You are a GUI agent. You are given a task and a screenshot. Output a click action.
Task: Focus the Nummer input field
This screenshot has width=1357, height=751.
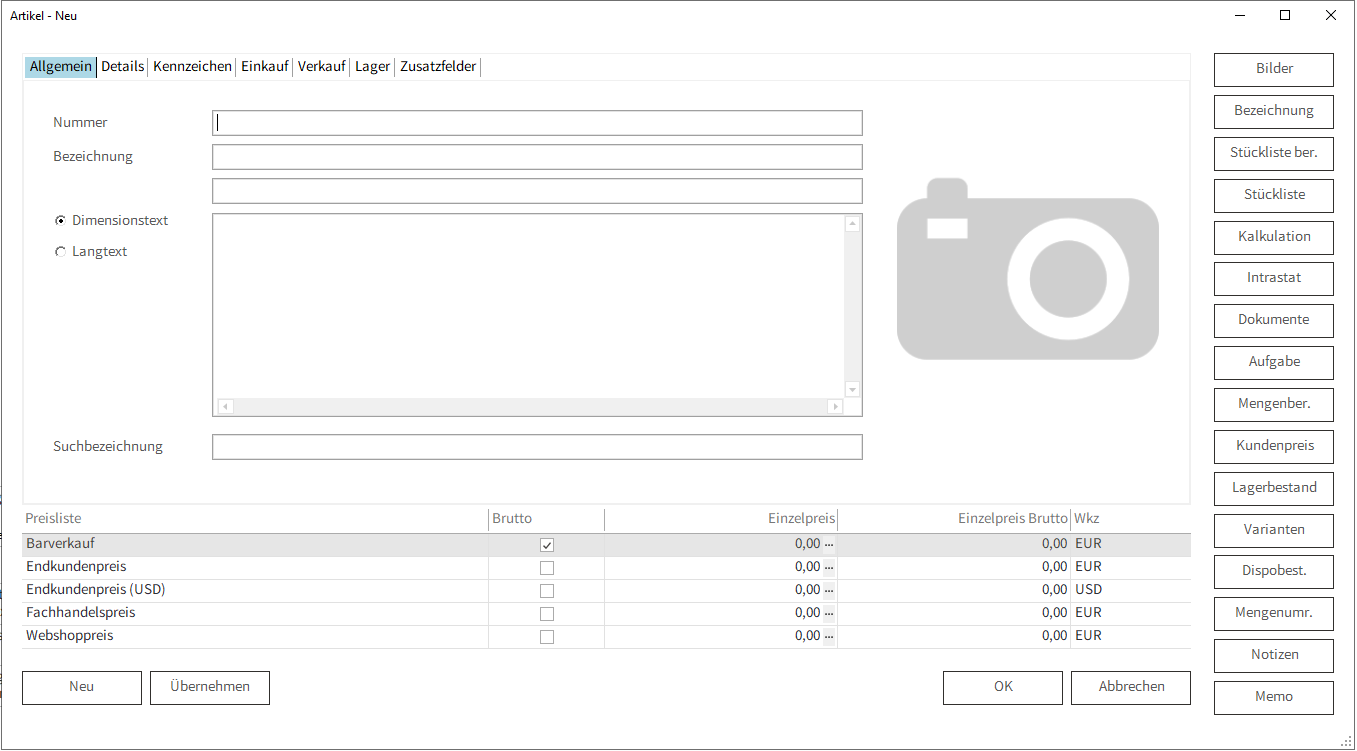[x=537, y=123]
